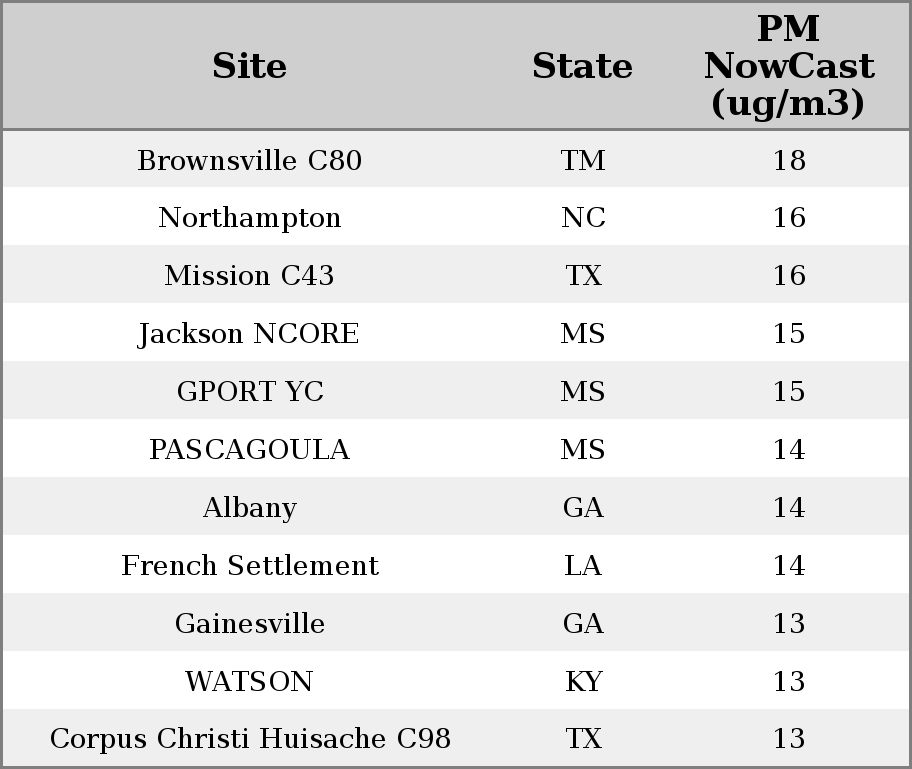
Task: Select the GPORT YC row
Action: coord(456,390)
